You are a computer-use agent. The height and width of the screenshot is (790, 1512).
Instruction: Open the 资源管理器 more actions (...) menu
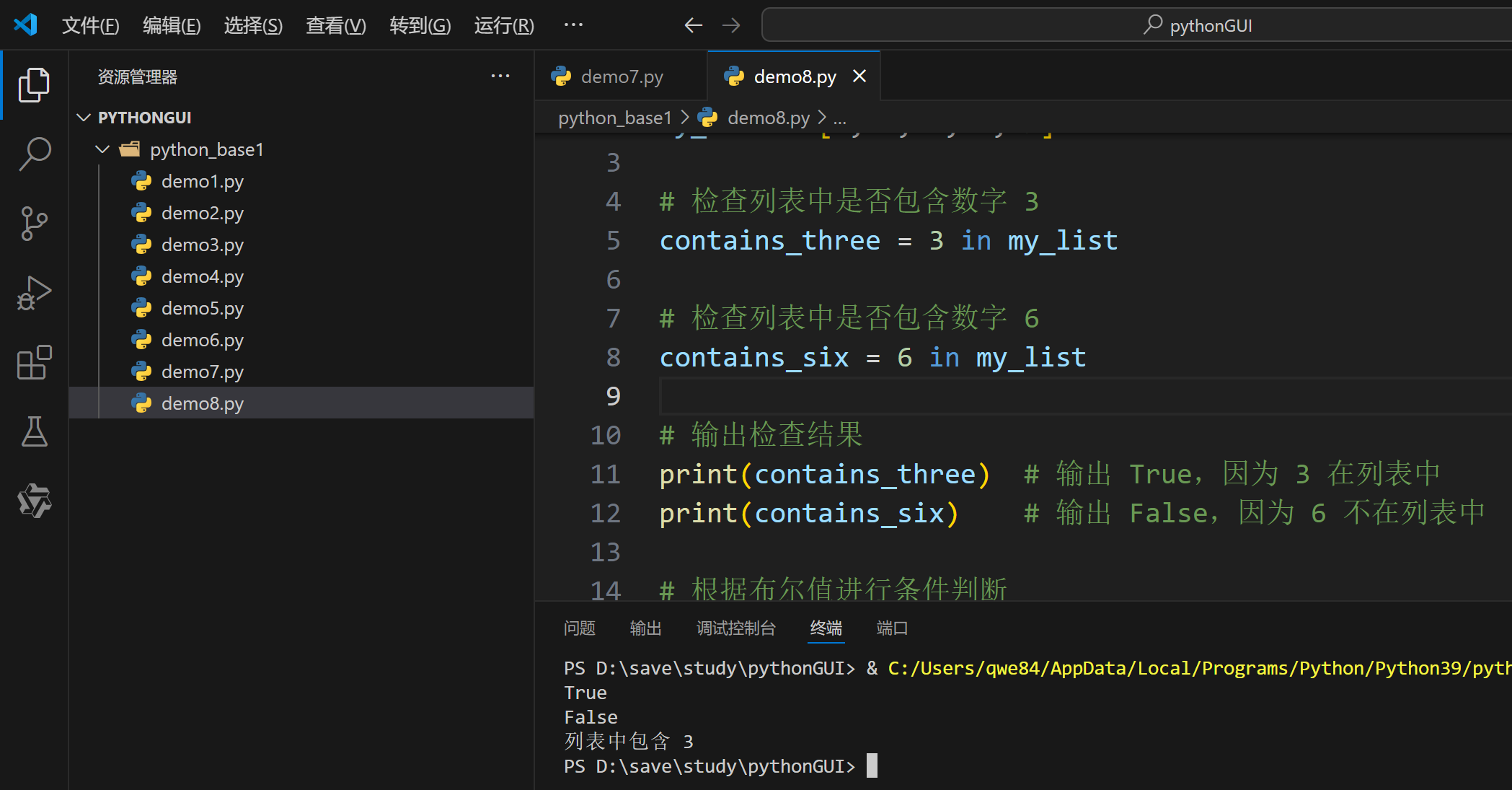point(500,76)
